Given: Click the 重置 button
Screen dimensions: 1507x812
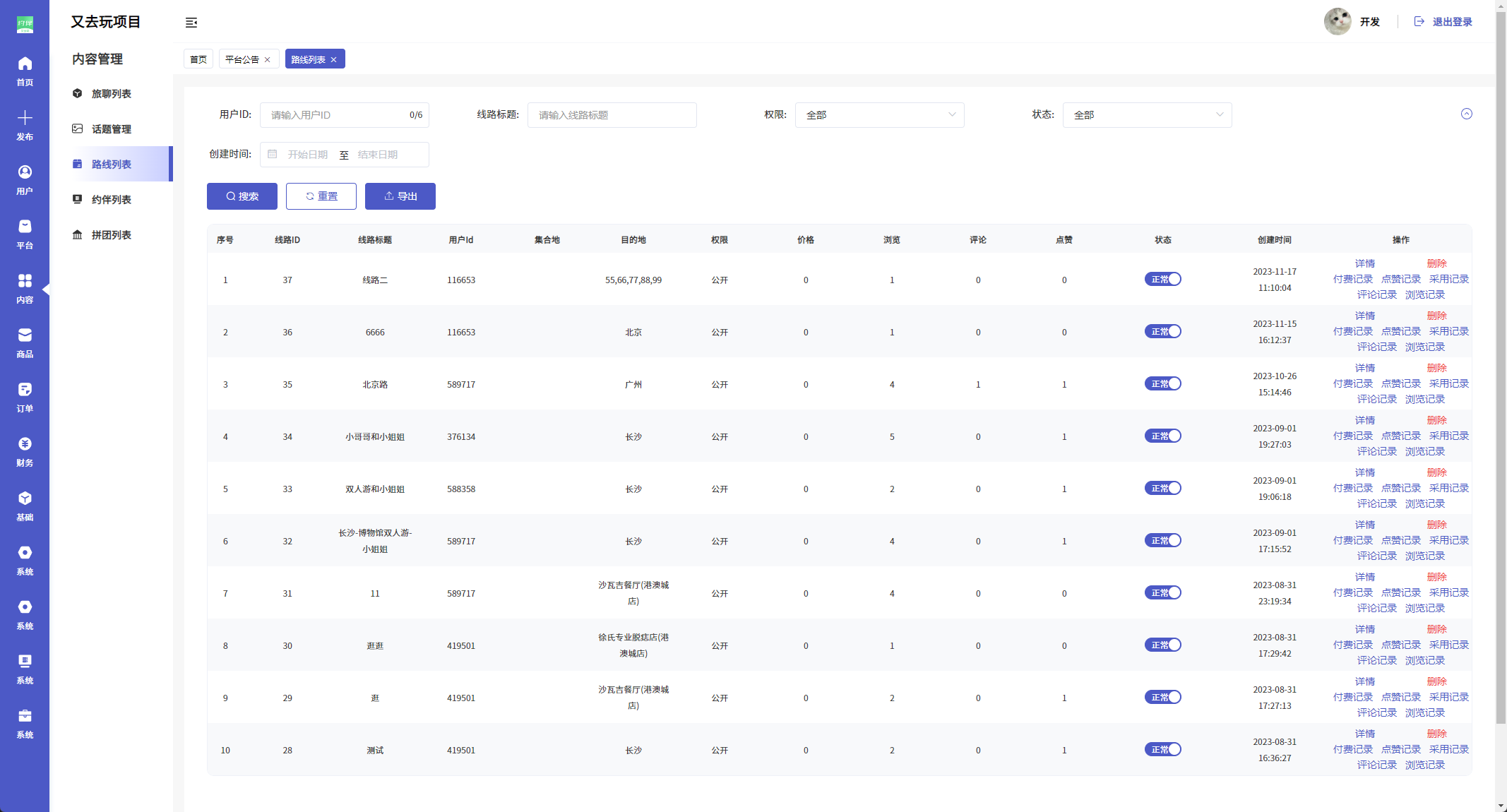Looking at the screenshot, I should click(321, 196).
